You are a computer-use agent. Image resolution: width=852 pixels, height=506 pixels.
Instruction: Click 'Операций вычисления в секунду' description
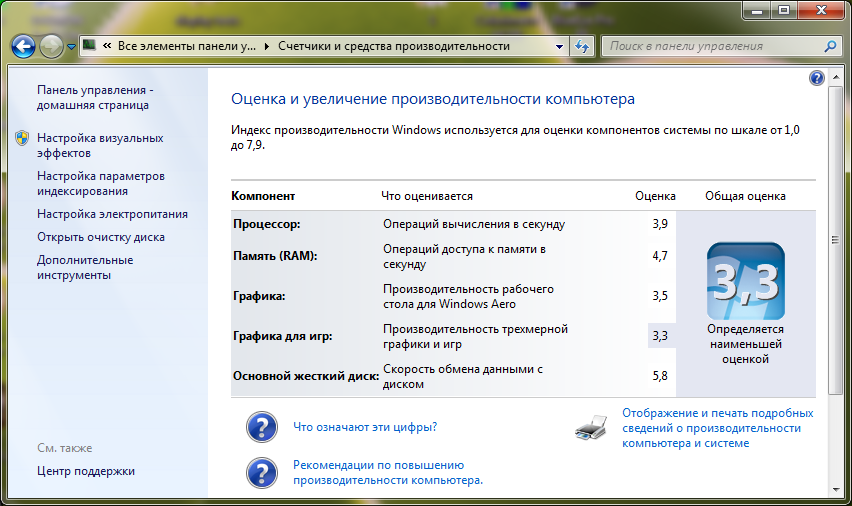click(x=474, y=224)
